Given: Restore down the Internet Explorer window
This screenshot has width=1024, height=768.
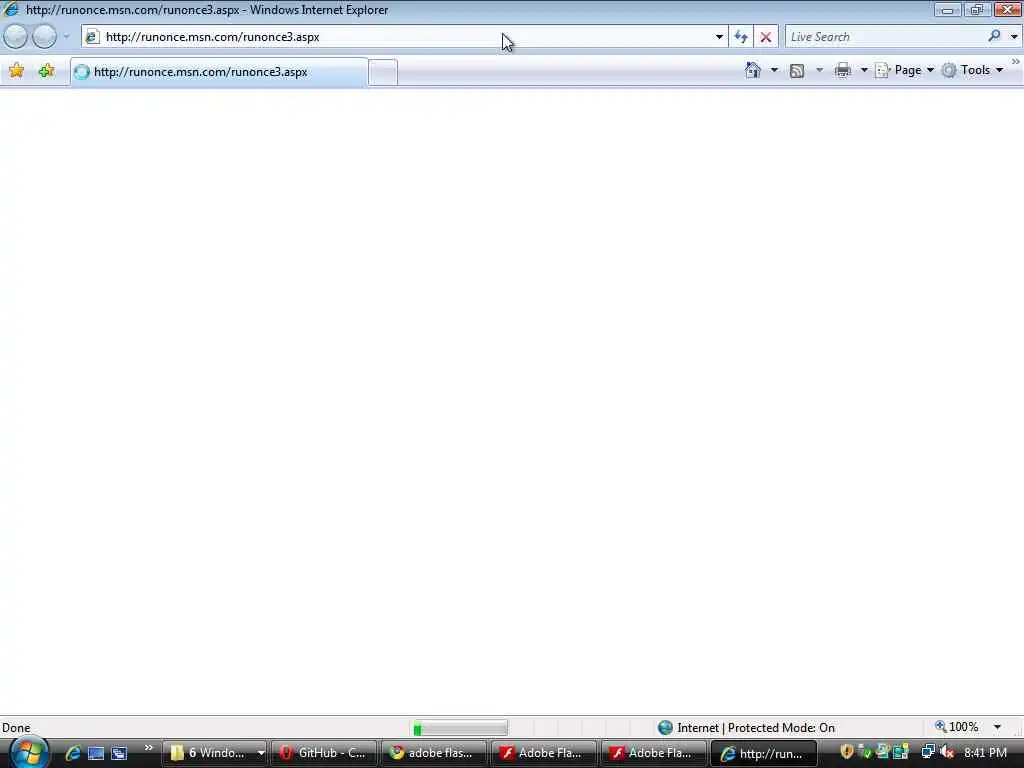Looking at the screenshot, I should pos(976,9).
